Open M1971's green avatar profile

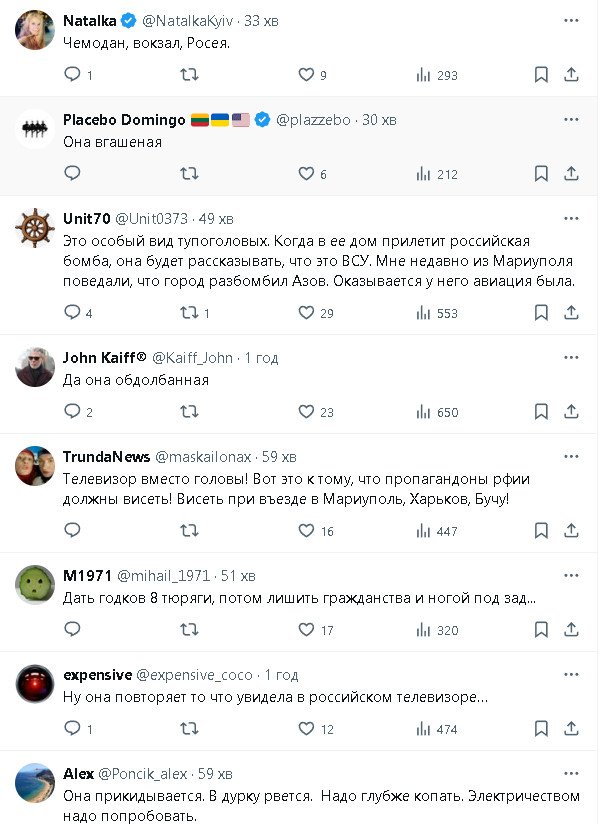(x=35, y=585)
